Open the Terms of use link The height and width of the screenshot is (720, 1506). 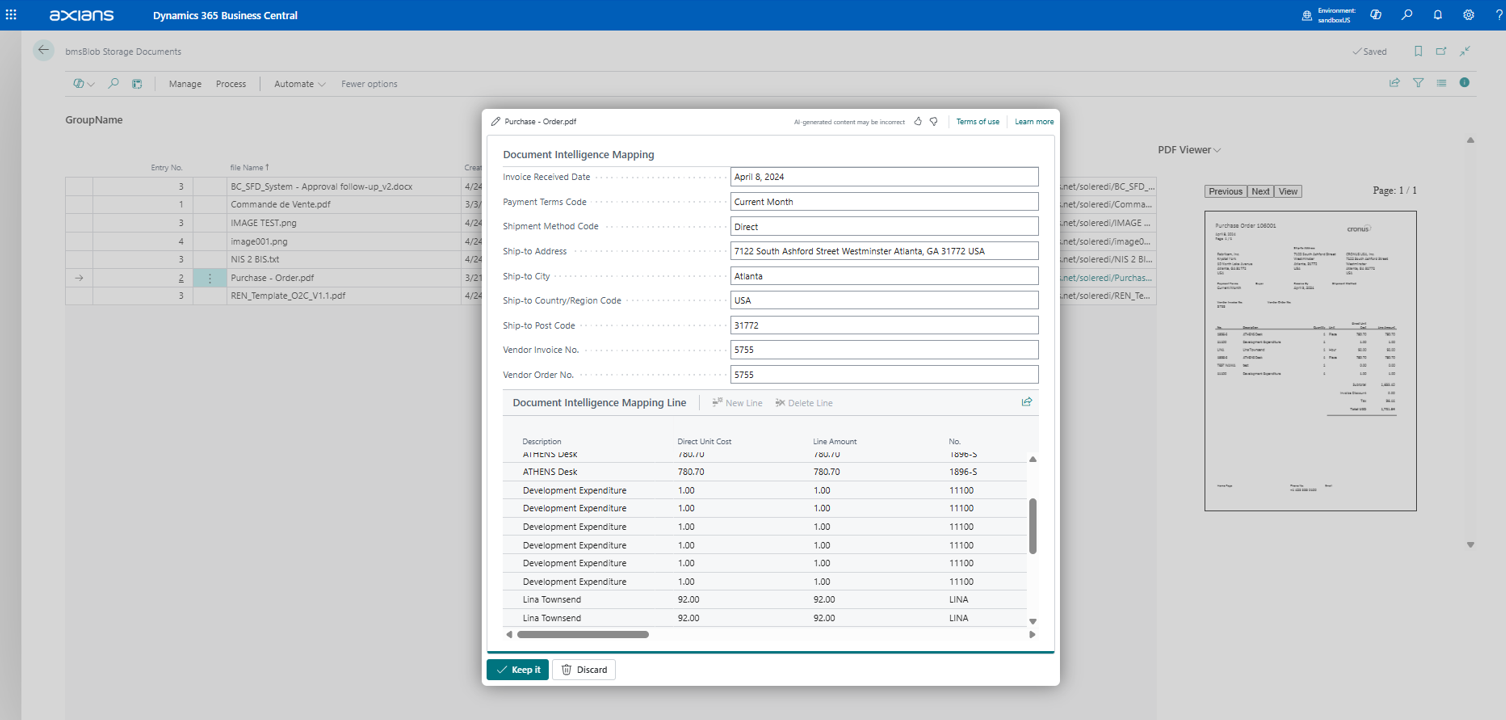(x=977, y=122)
